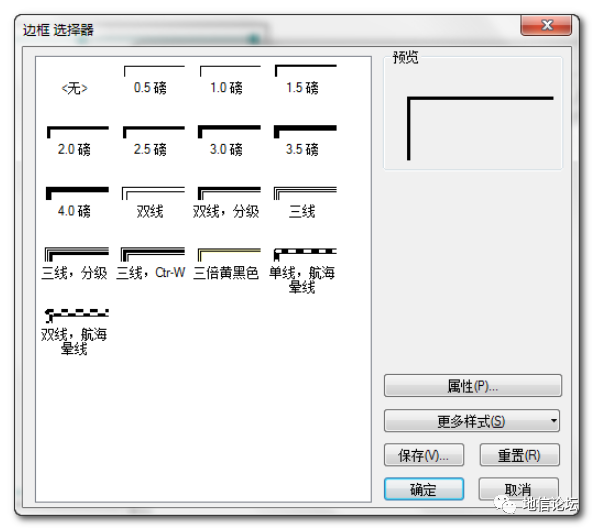Click the 保存(V)... button
Viewport: 597px width, 530px height.
click(424, 455)
